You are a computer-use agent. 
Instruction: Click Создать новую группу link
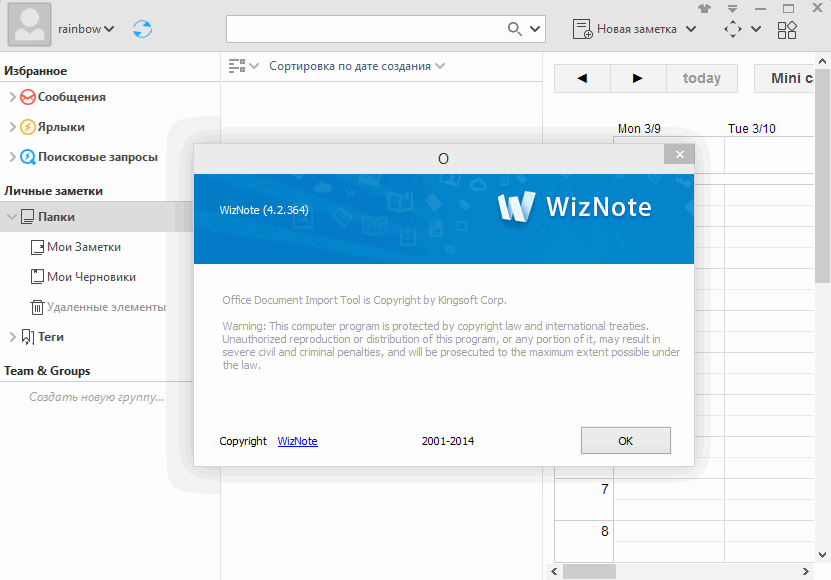tap(96, 397)
